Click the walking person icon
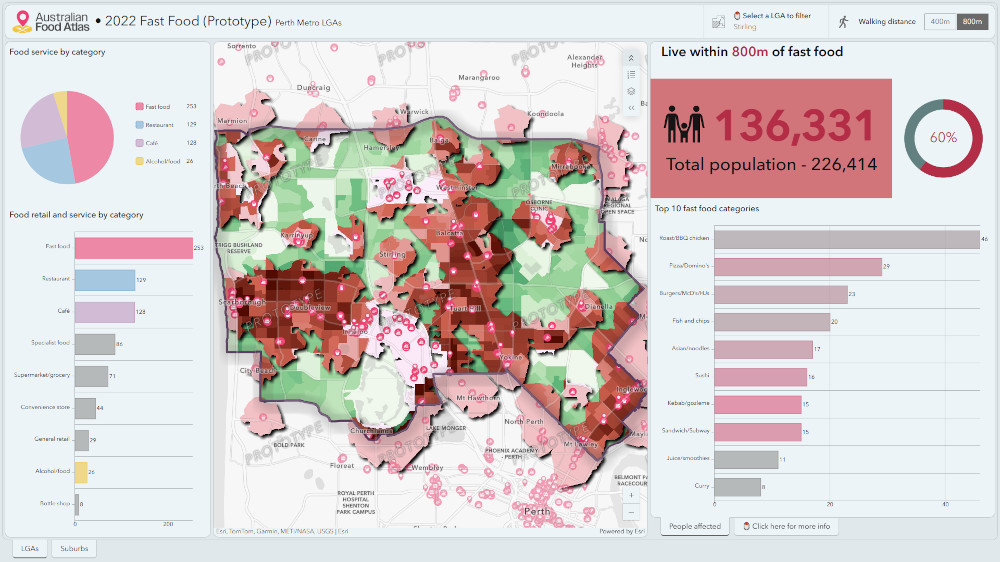The width and height of the screenshot is (1000, 562). [844, 21]
